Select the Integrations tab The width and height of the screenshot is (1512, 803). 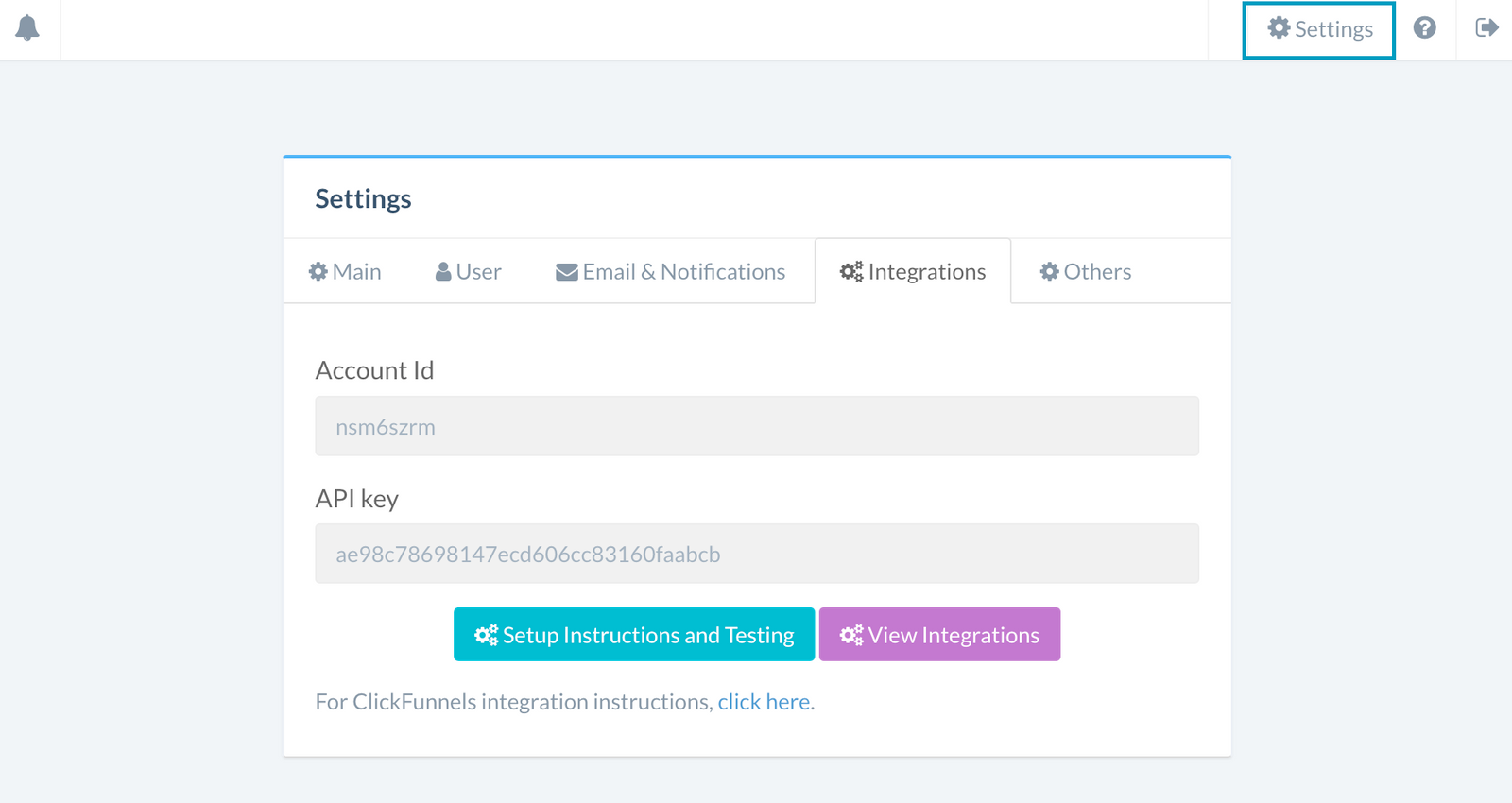(x=913, y=272)
